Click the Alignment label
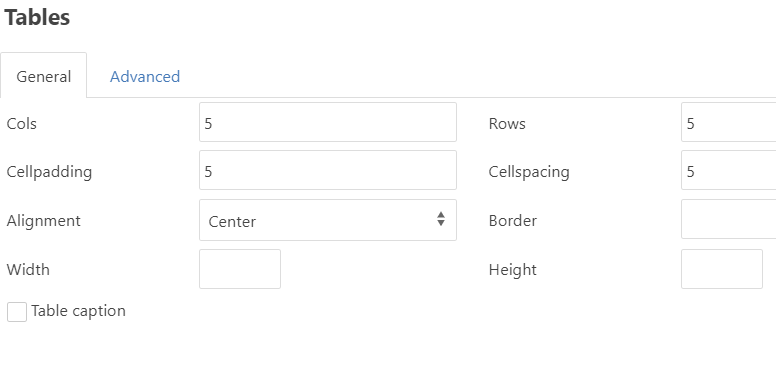The height and width of the screenshot is (378, 776). (x=44, y=221)
